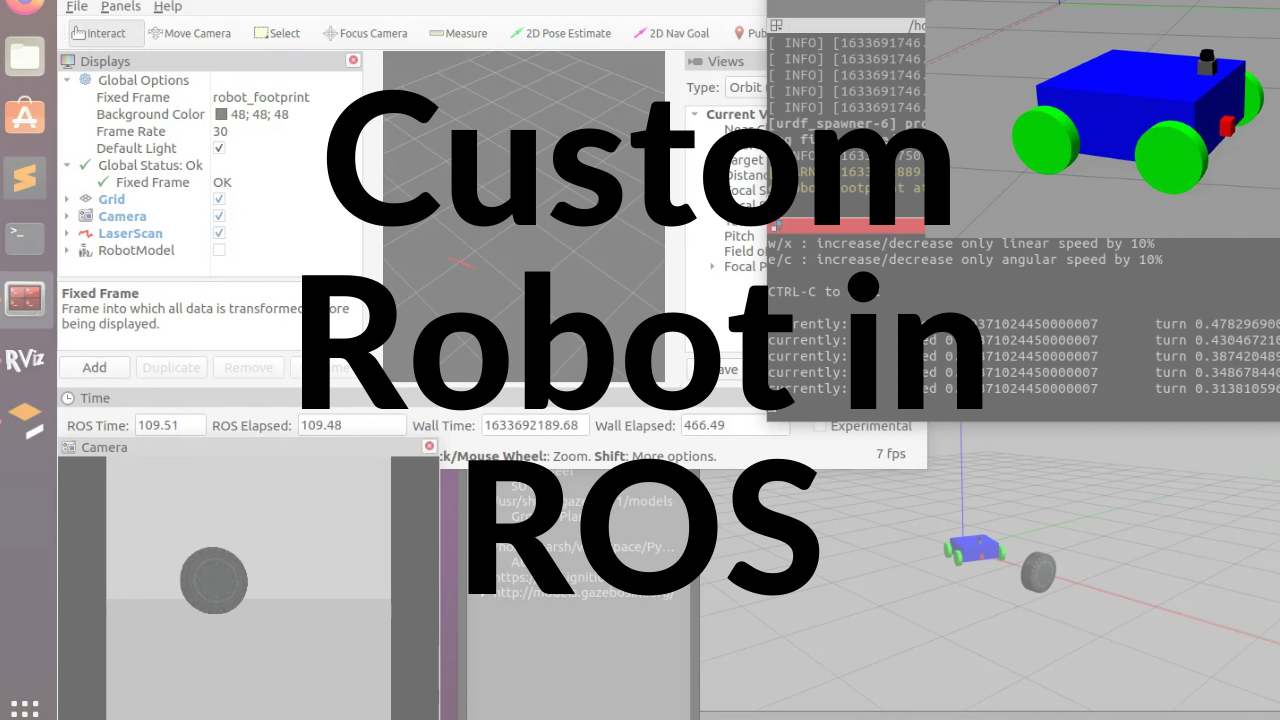Open the File menu
Image resolution: width=1280 pixels, height=720 pixels.
click(77, 7)
